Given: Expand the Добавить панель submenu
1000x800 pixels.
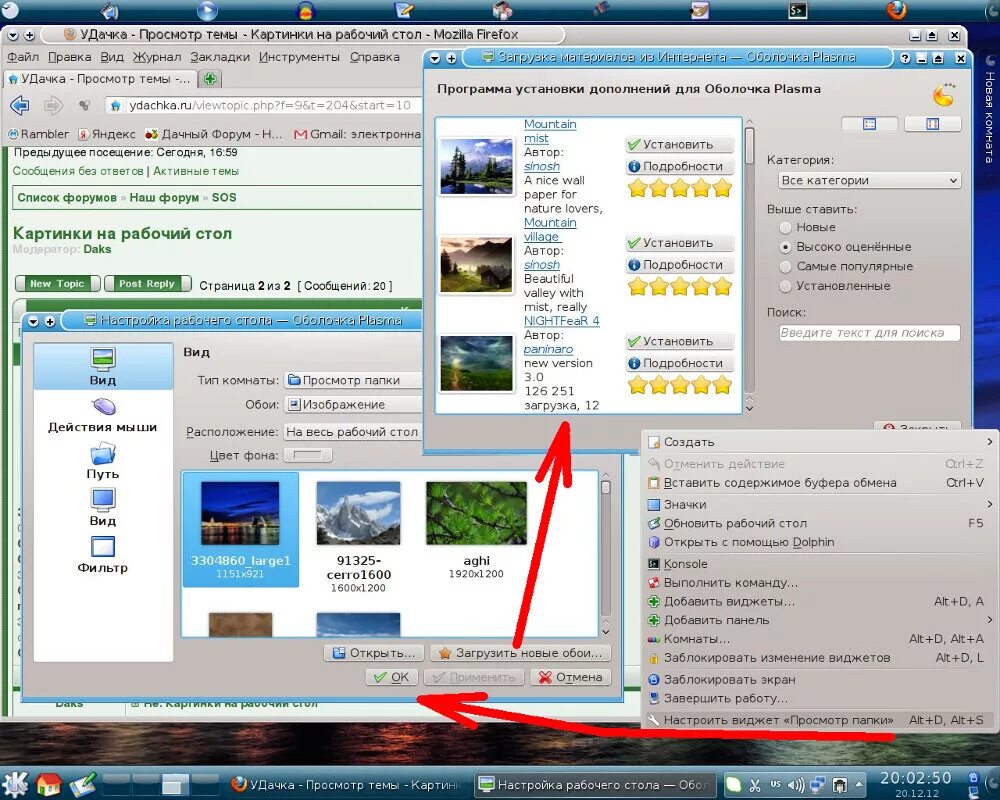Looking at the screenshot, I should 820,620.
